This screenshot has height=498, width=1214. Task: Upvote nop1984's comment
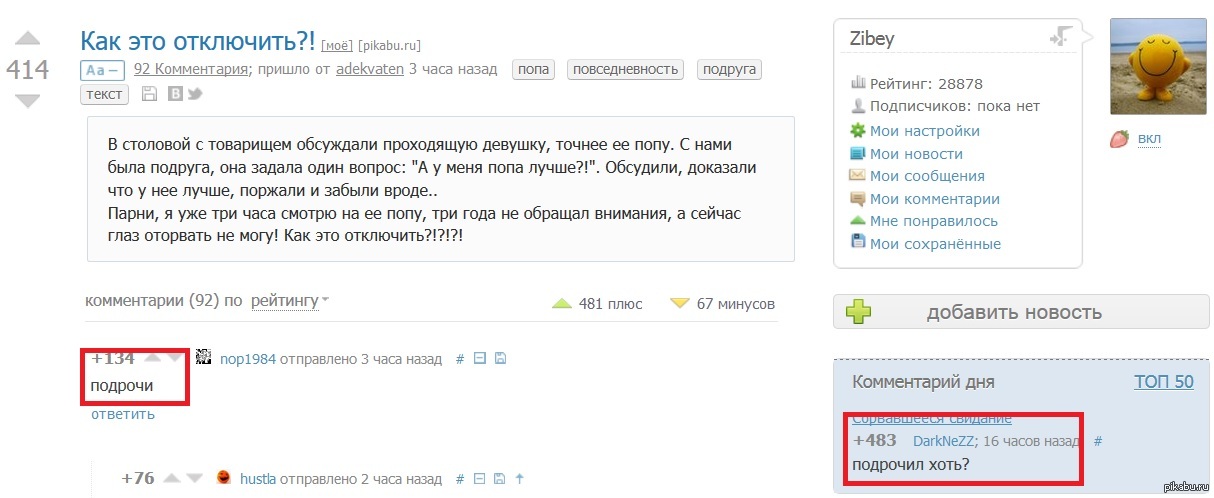(x=153, y=357)
